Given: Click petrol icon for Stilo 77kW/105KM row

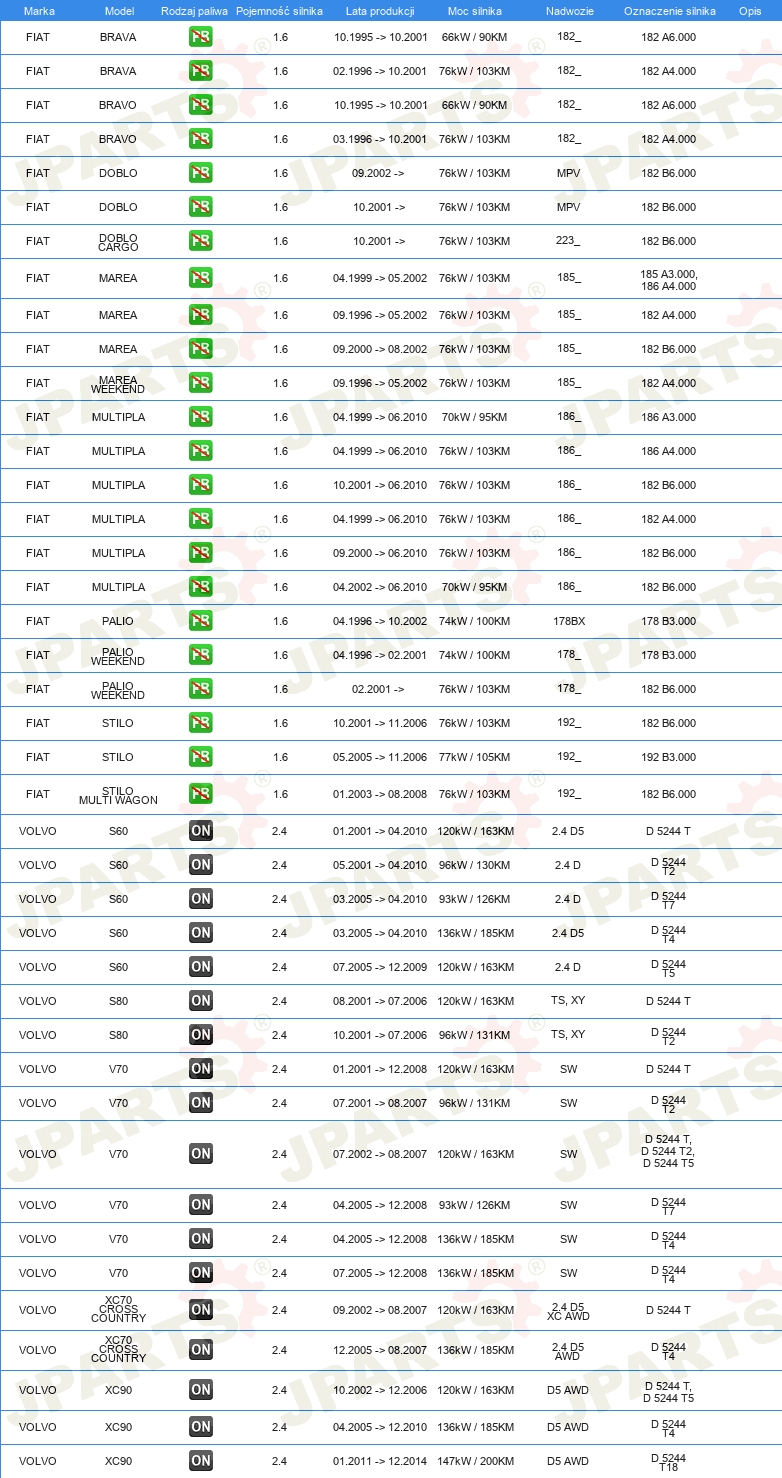Looking at the screenshot, I should click(x=200, y=757).
